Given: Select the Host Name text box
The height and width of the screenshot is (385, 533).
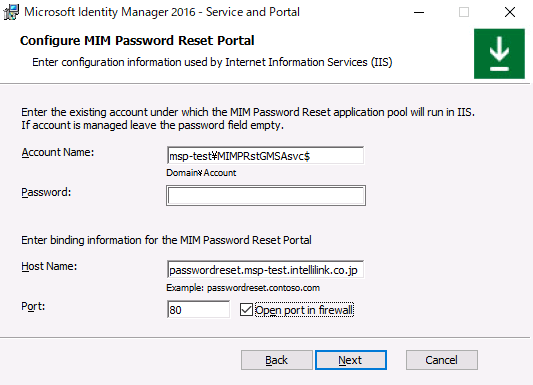Looking at the screenshot, I should (265, 269).
